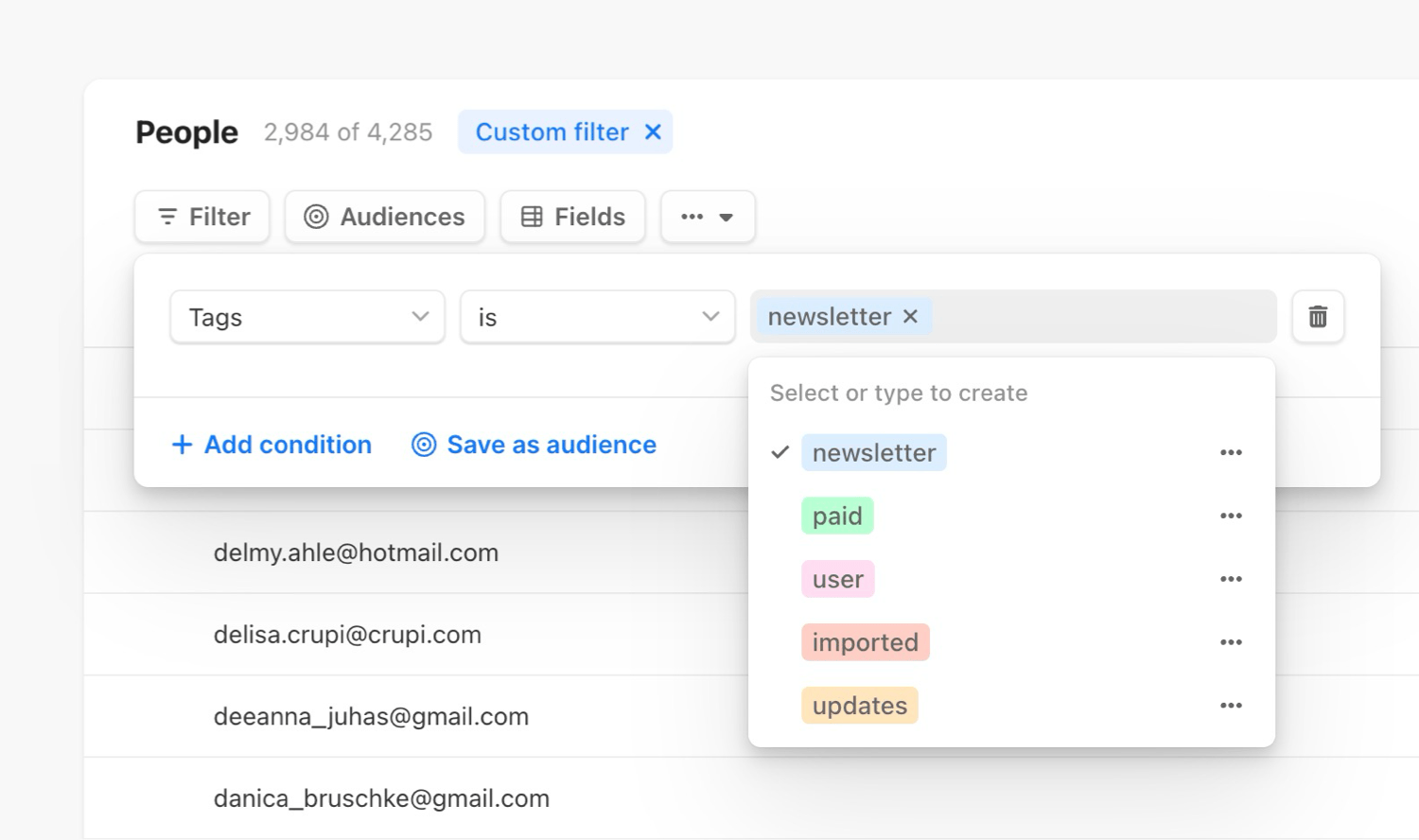
Task: Deselect the checked newsletter tag option
Action: [x=874, y=453]
